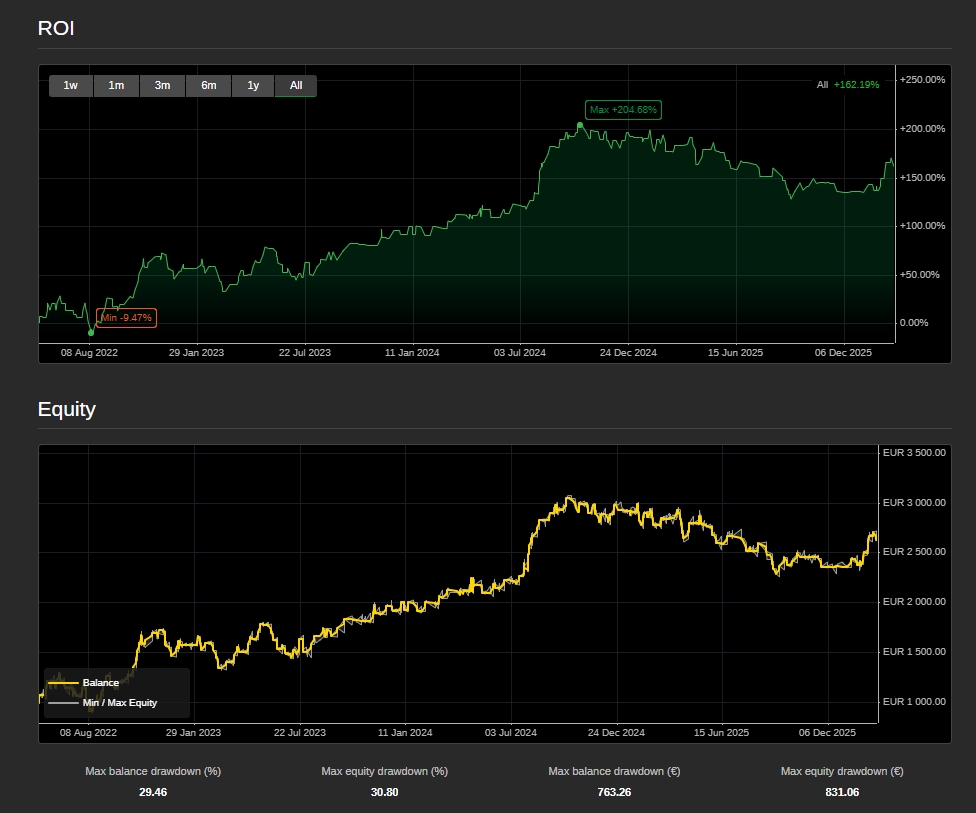Click the Max equity drawdown (%) value 30.80
Screen dimensions: 976x813
pos(384,792)
